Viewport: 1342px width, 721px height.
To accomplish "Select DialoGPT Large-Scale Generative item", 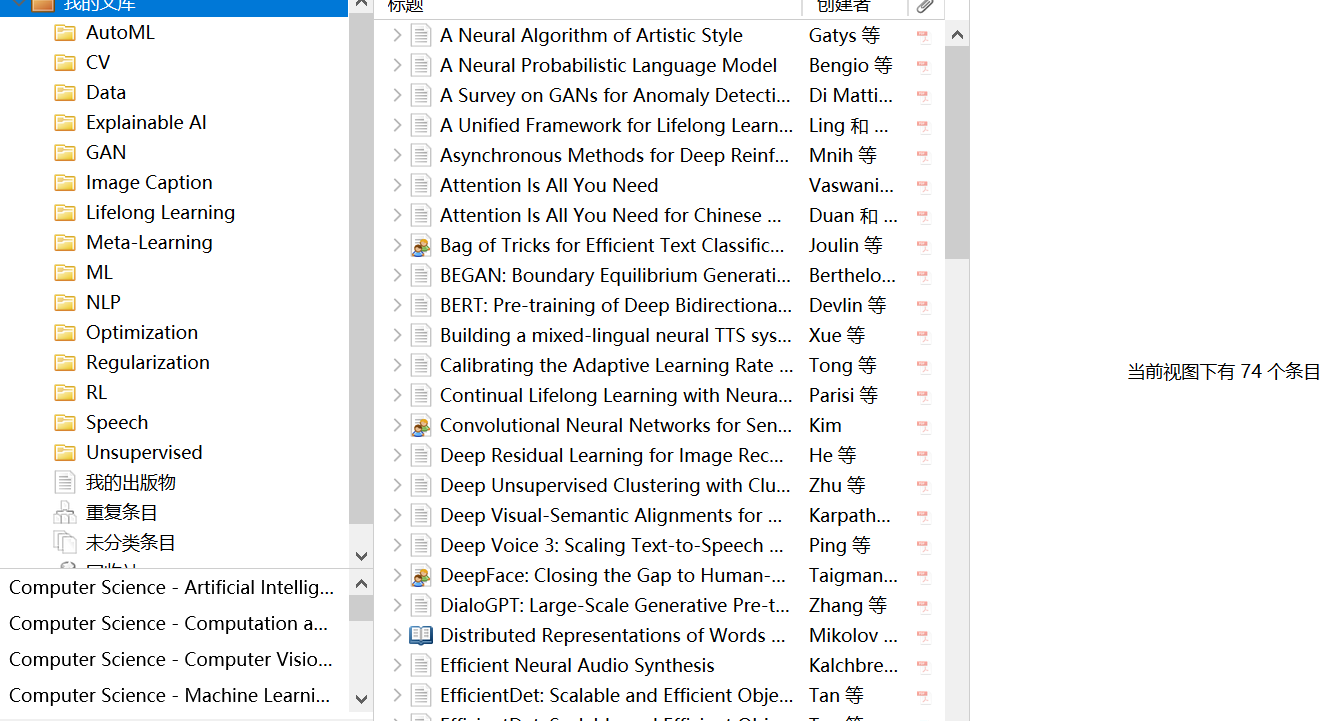I will tap(615, 605).
